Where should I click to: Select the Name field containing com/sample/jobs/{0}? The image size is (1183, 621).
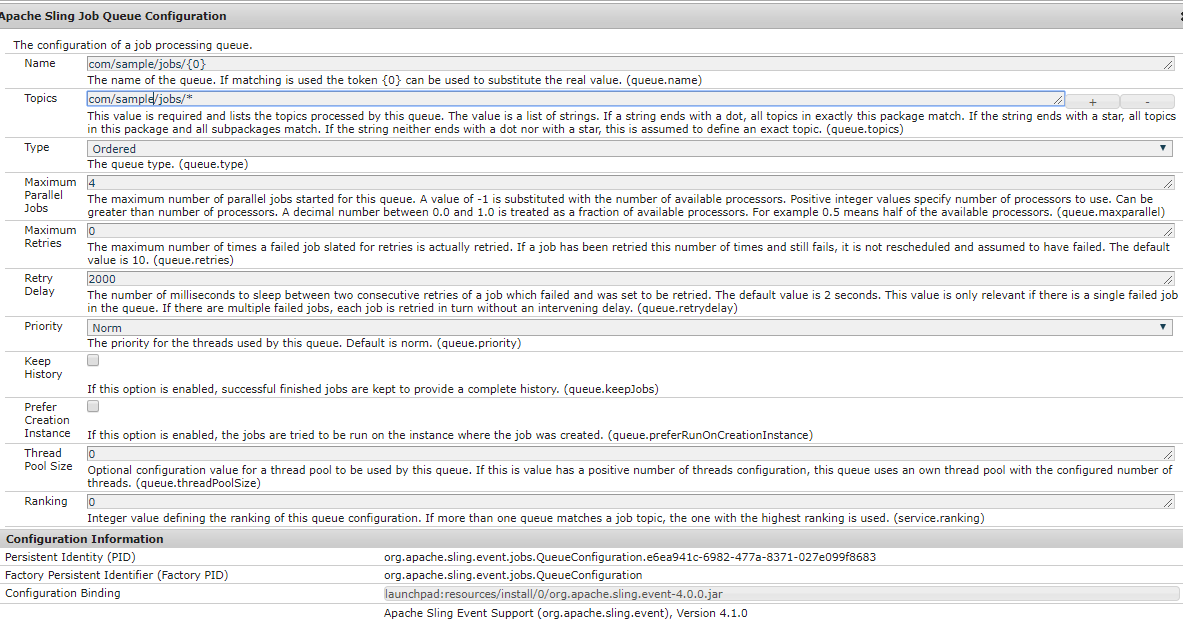click(x=400, y=62)
